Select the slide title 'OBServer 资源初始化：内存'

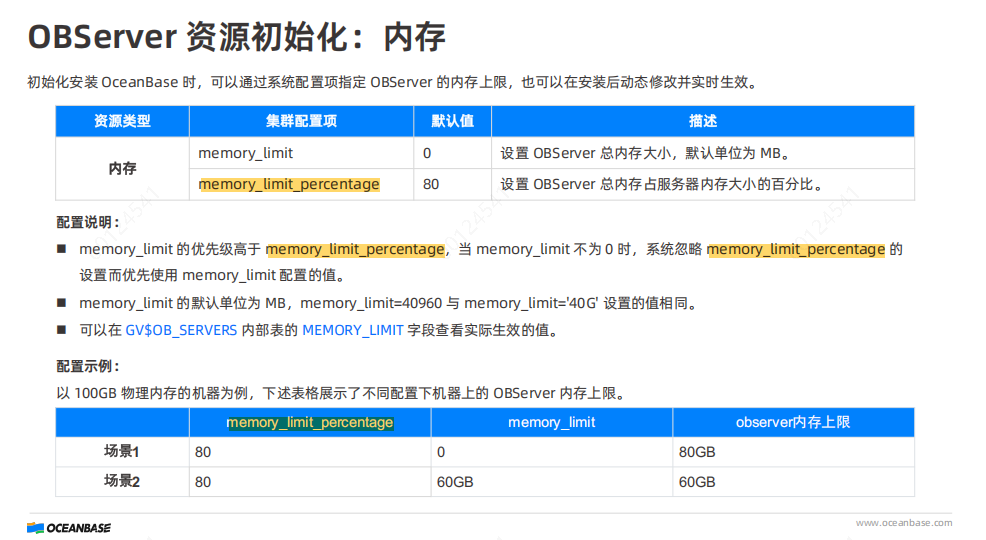pos(236,37)
